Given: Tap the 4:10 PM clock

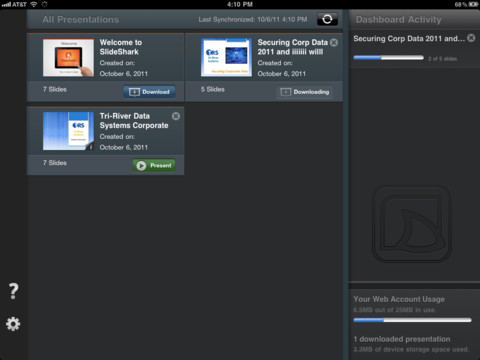Looking at the screenshot, I should pyautogui.click(x=240, y=4).
